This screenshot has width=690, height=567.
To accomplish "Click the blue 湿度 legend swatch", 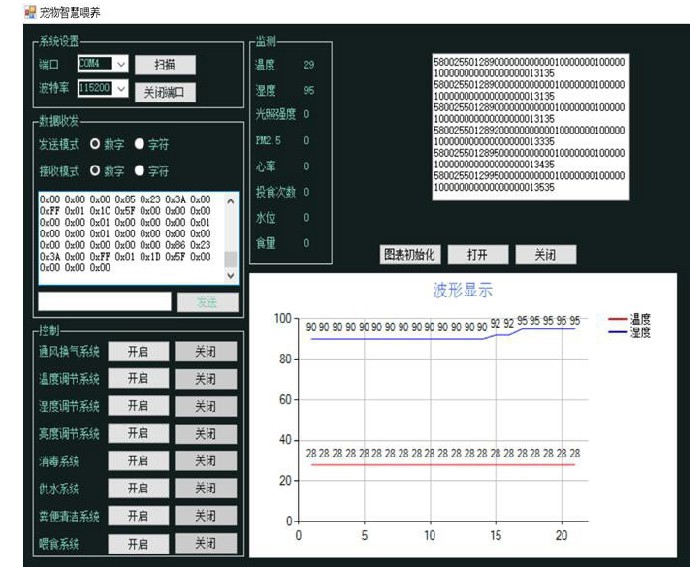I will click(617, 332).
